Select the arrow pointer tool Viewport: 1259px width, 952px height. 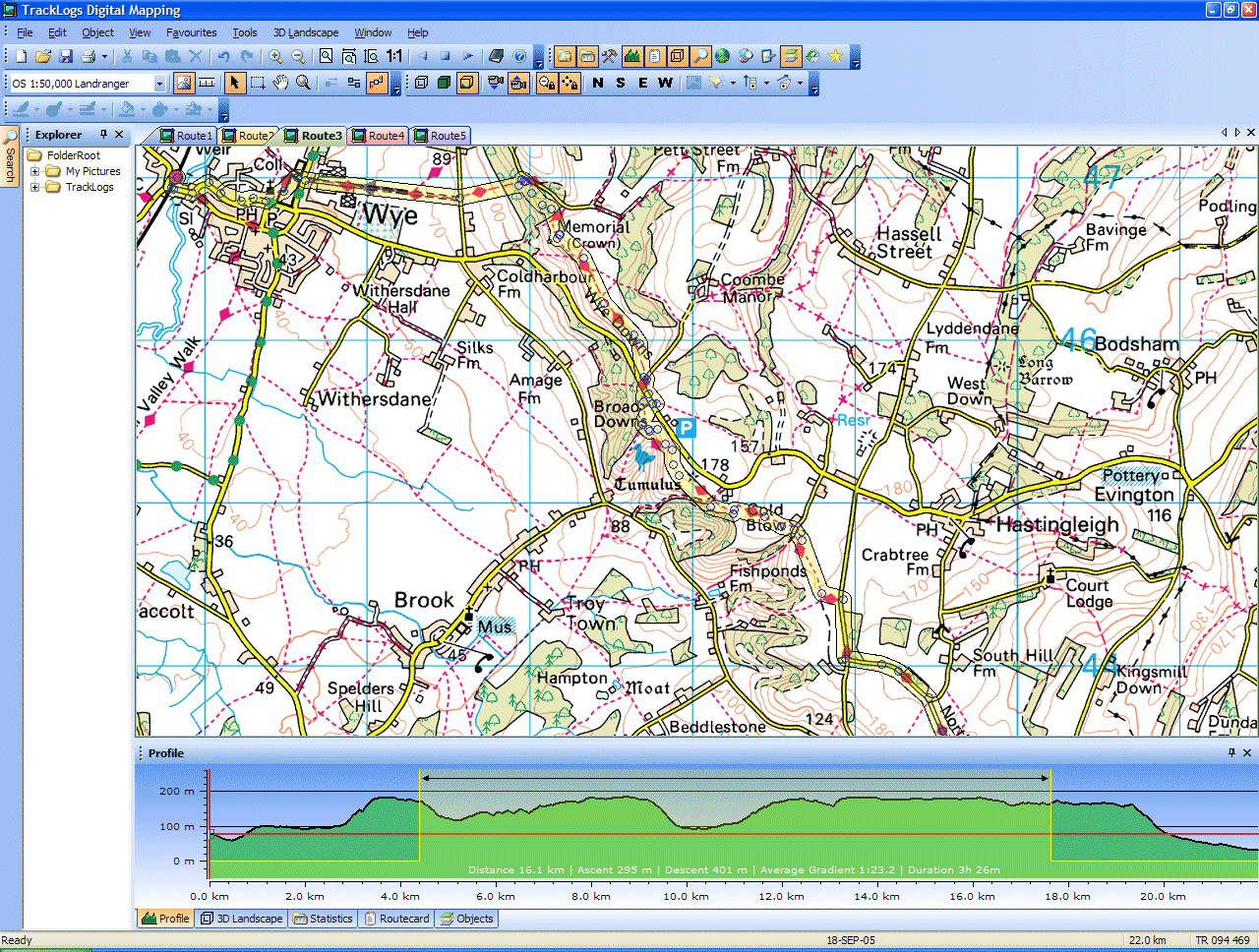tap(234, 83)
